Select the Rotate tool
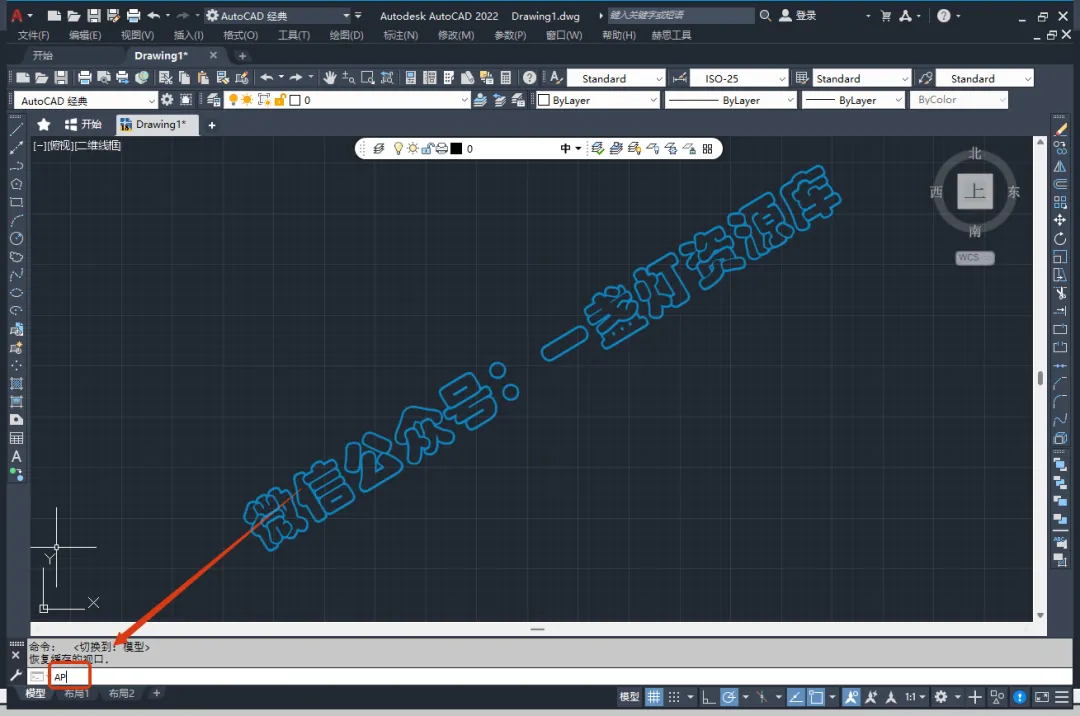 1060,239
